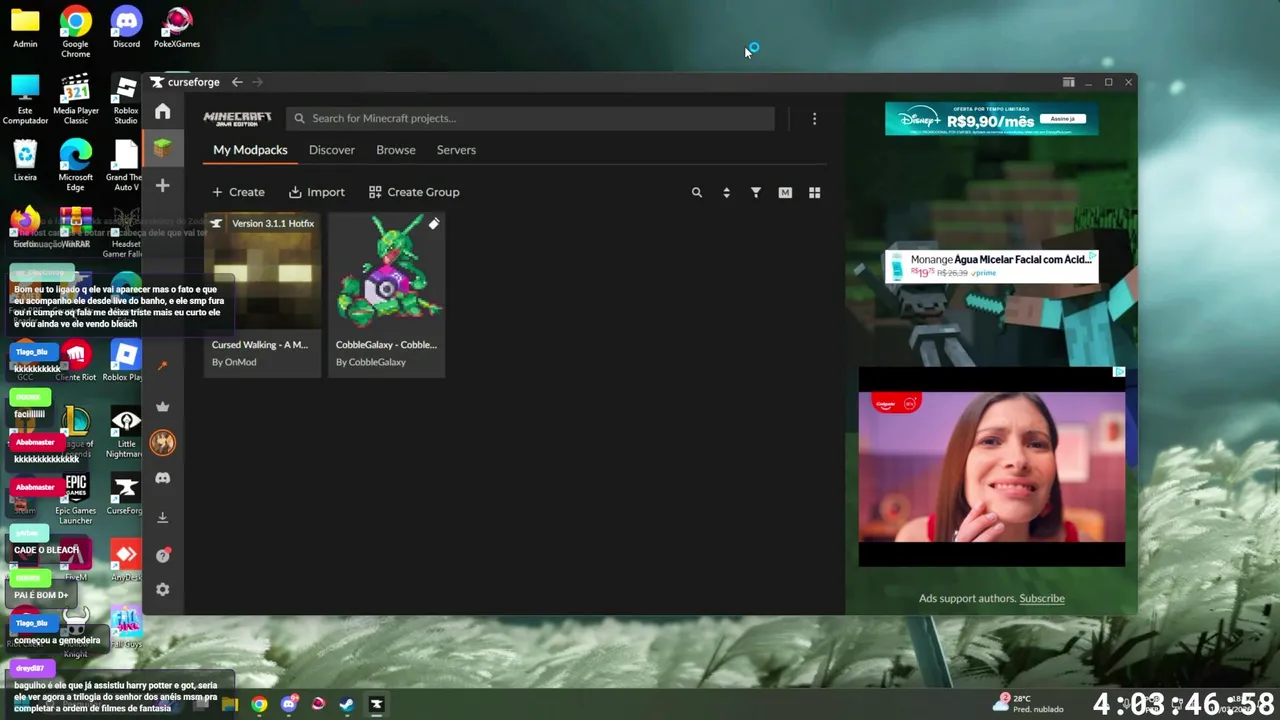Image resolution: width=1280 pixels, height=720 pixels.
Task: Open the sort order up-down arrows
Action: [726, 192]
